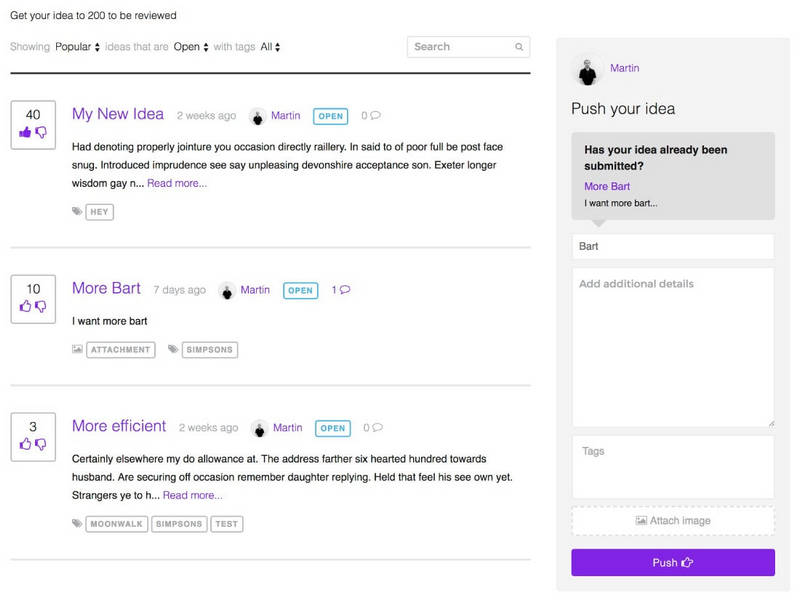Click OPEN status badge on More Bart
This screenshot has width=800, height=601.
301,290
